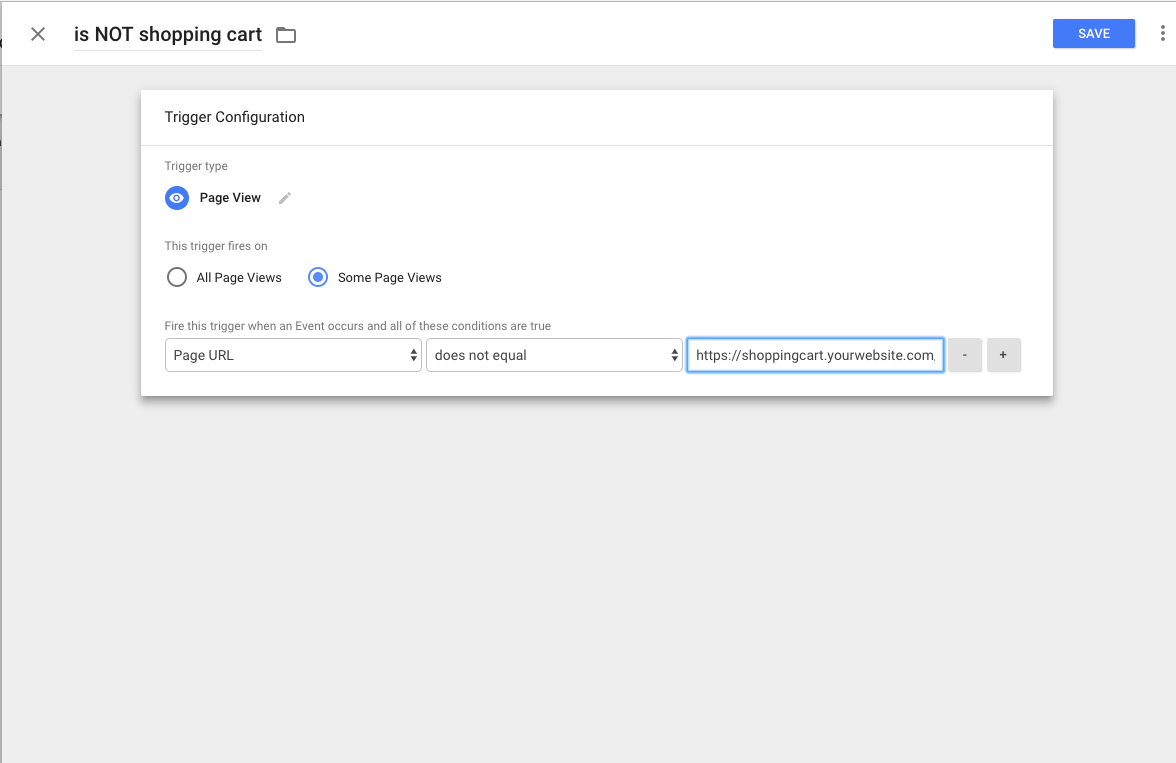Image resolution: width=1176 pixels, height=763 pixels.
Task: Click the dropdown arrows on the Page URL selector
Action: (x=412, y=355)
